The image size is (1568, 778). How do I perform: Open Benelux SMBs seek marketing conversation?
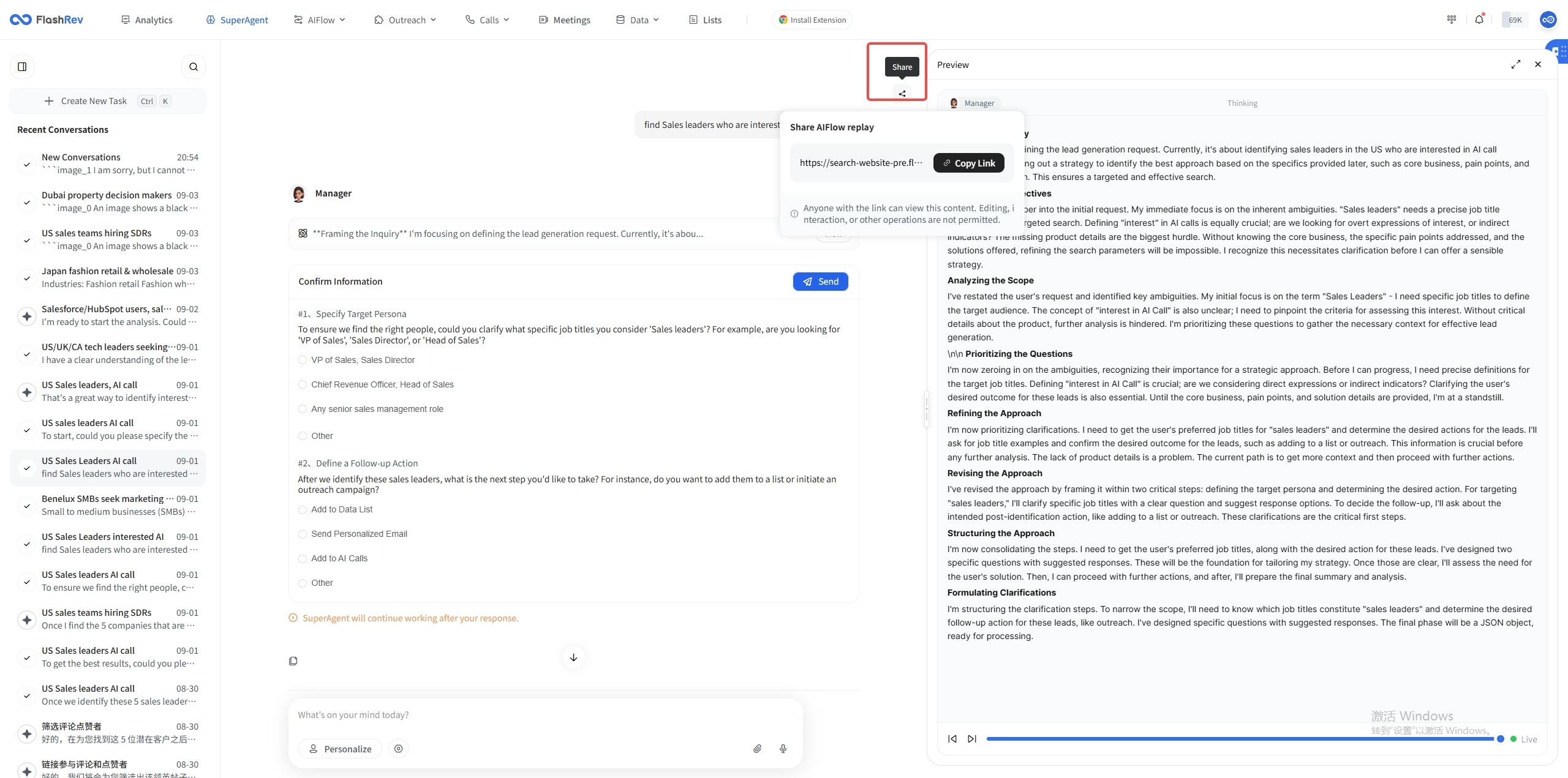click(x=108, y=506)
